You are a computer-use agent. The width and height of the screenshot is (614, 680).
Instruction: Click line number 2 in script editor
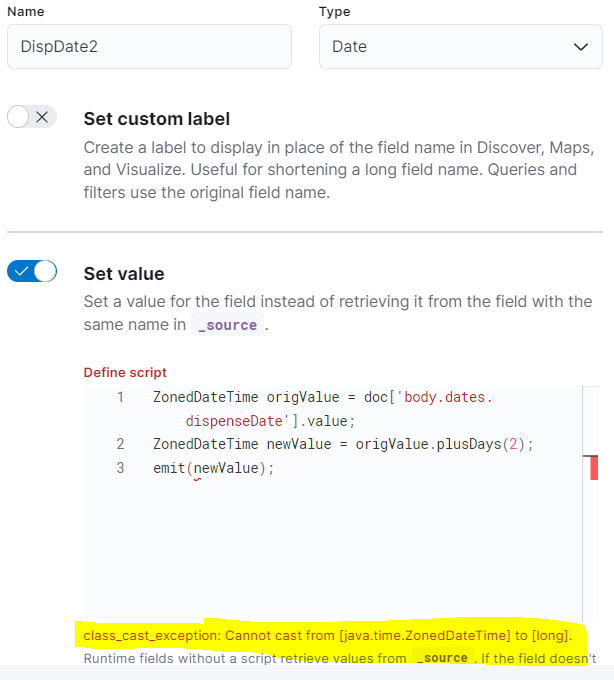pos(120,443)
